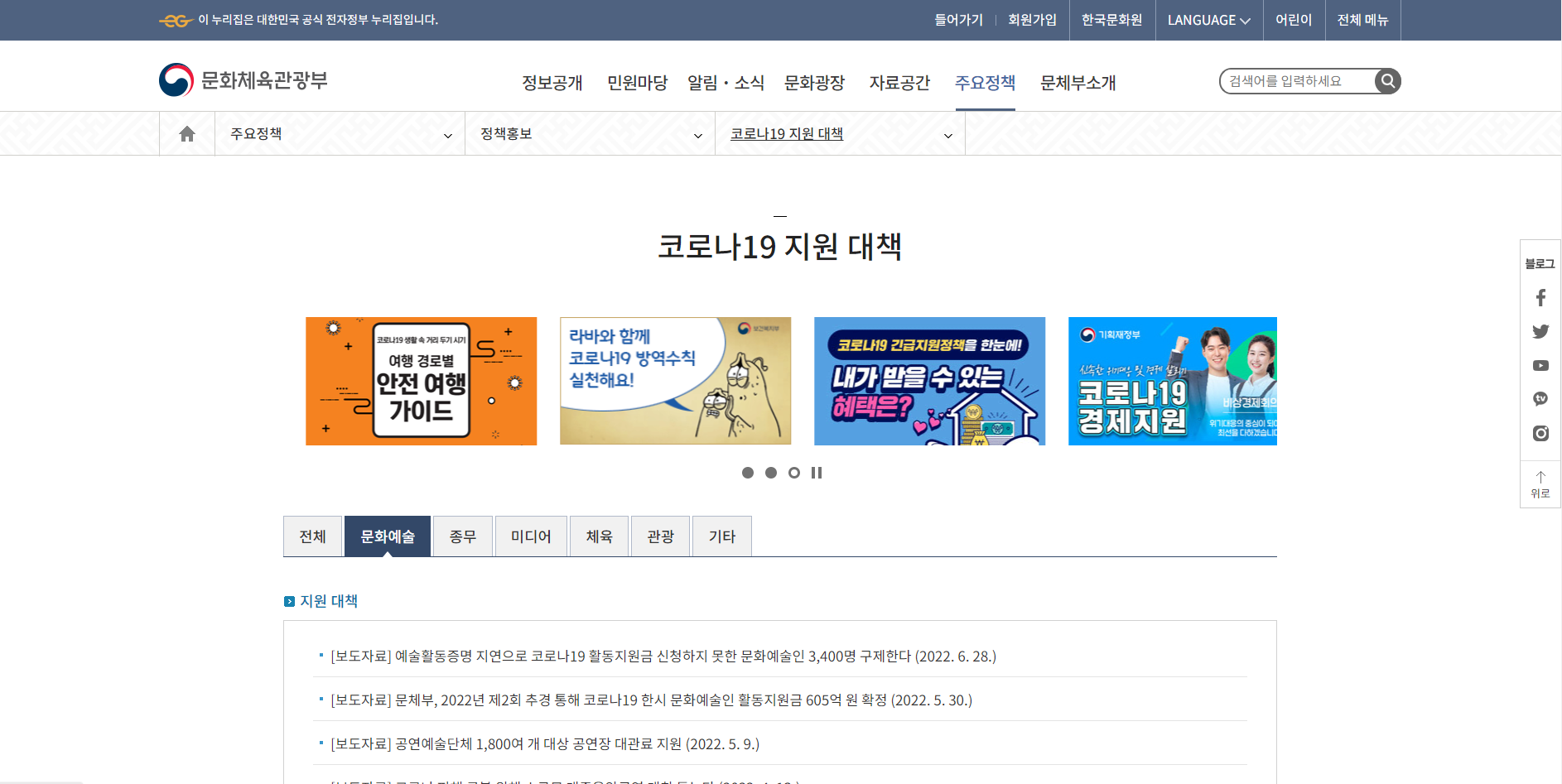
Task: Click the 문화체육관광부 logo
Action: (243, 80)
